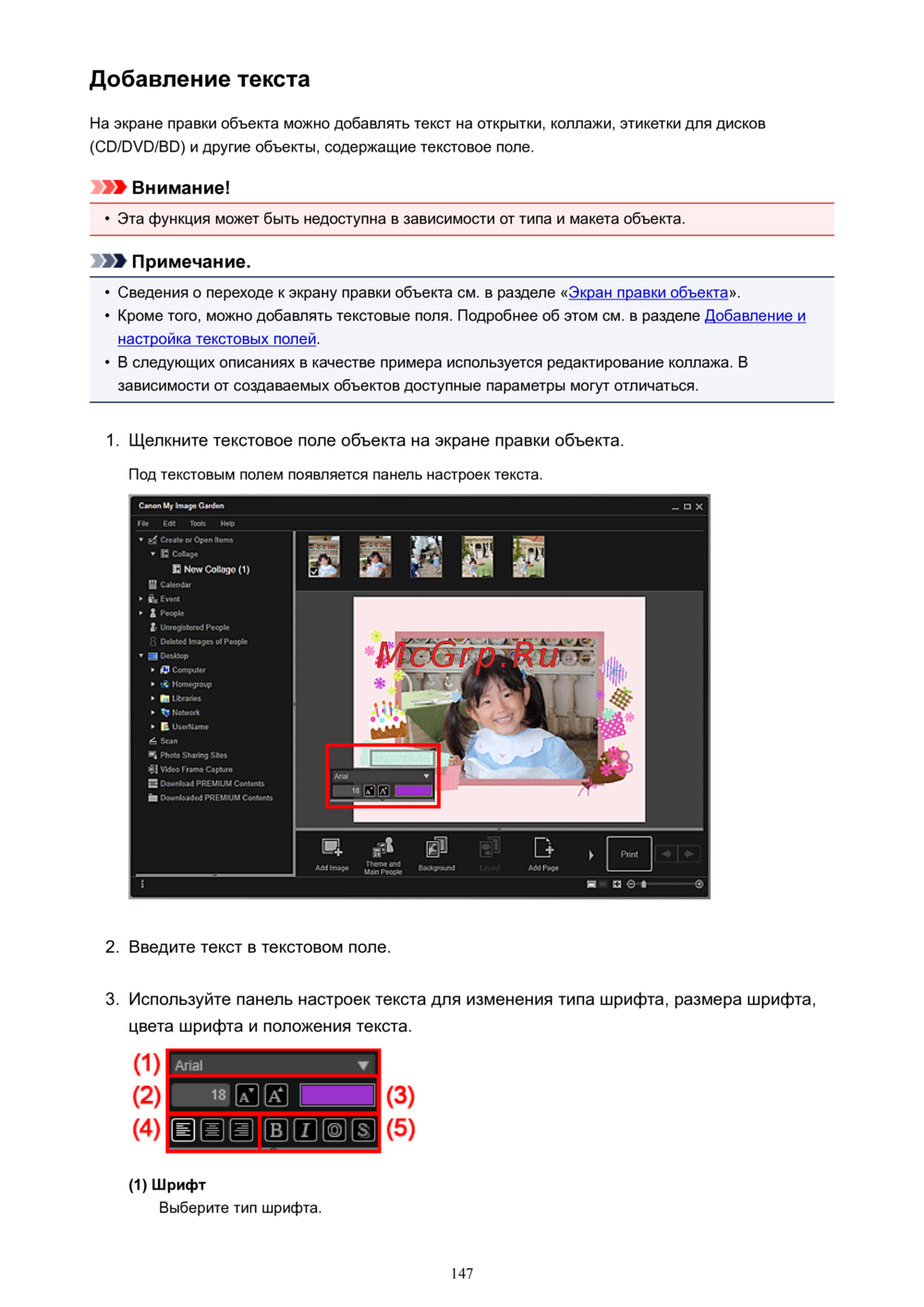Open the 'Экран правки объекта' link
The width and height of the screenshot is (924, 1307).
(648, 293)
